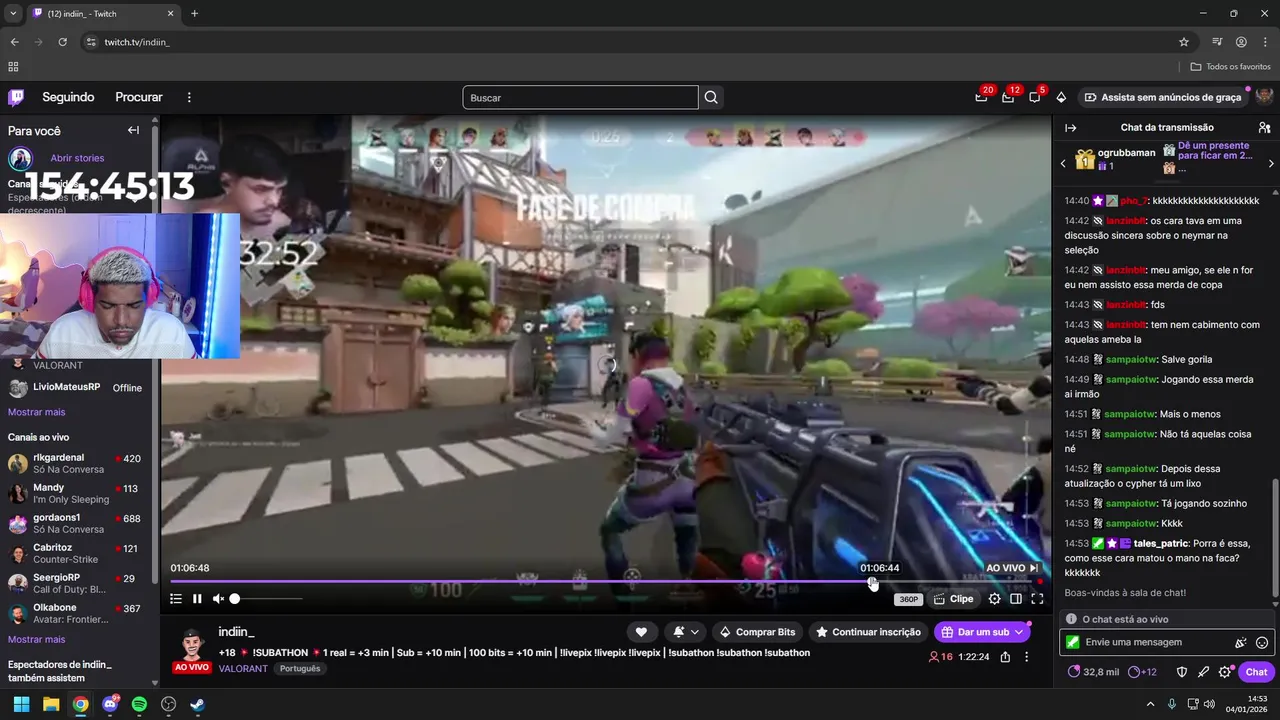Open chat settings gear

(x=1225, y=672)
